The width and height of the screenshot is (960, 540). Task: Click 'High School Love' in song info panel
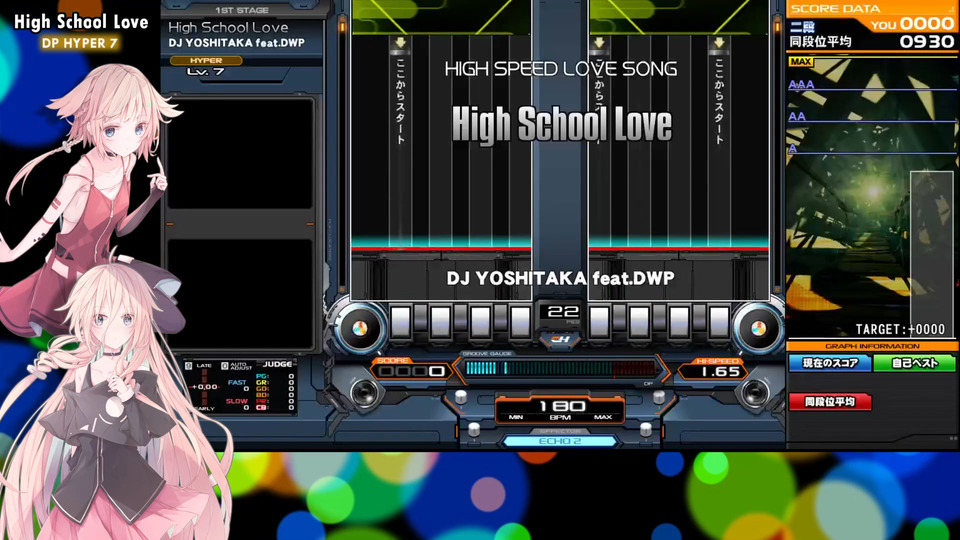[228, 28]
